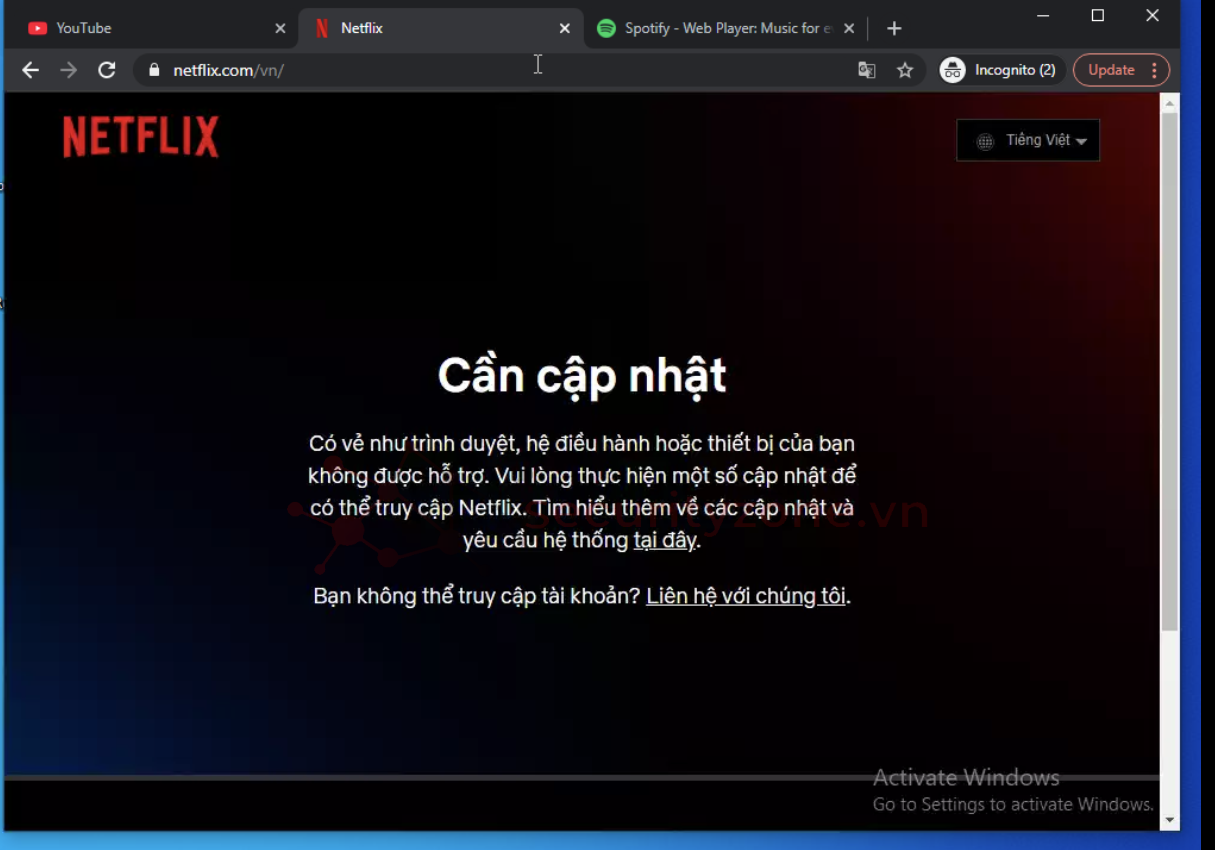Go back using browser back arrow
Viewport: 1215px width, 850px height.
tap(31, 70)
